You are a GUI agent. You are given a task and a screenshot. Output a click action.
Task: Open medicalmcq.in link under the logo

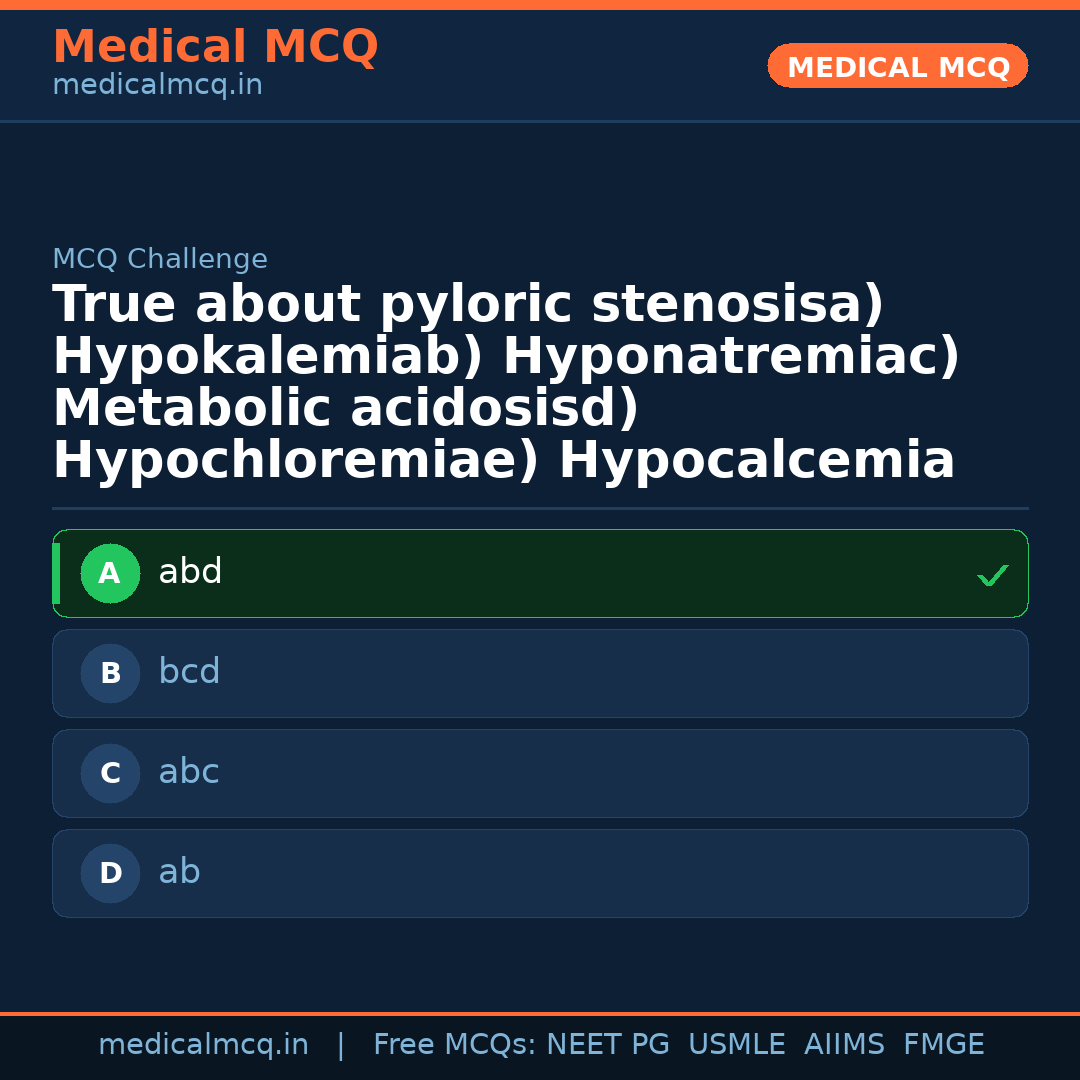(157, 84)
